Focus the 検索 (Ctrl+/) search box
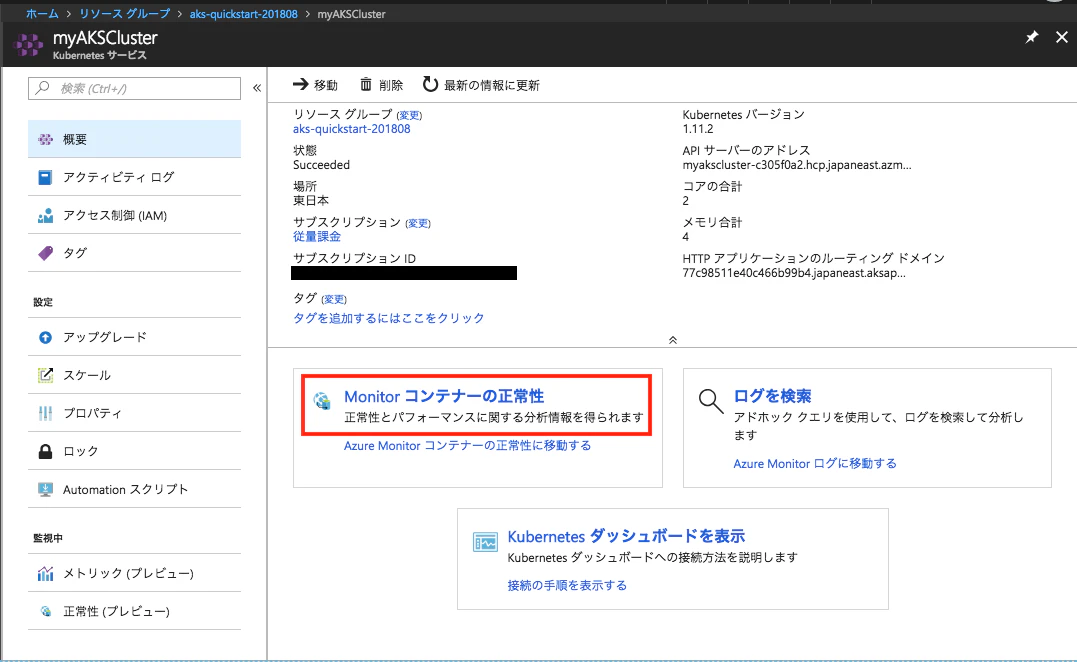The image size is (1077, 662). (135, 88)
